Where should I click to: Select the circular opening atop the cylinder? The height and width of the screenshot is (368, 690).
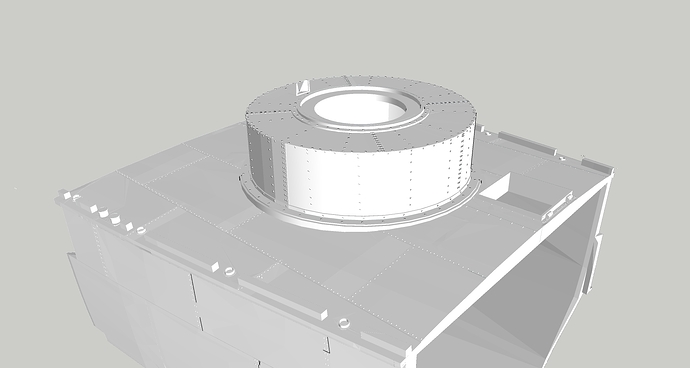[360, 108]
